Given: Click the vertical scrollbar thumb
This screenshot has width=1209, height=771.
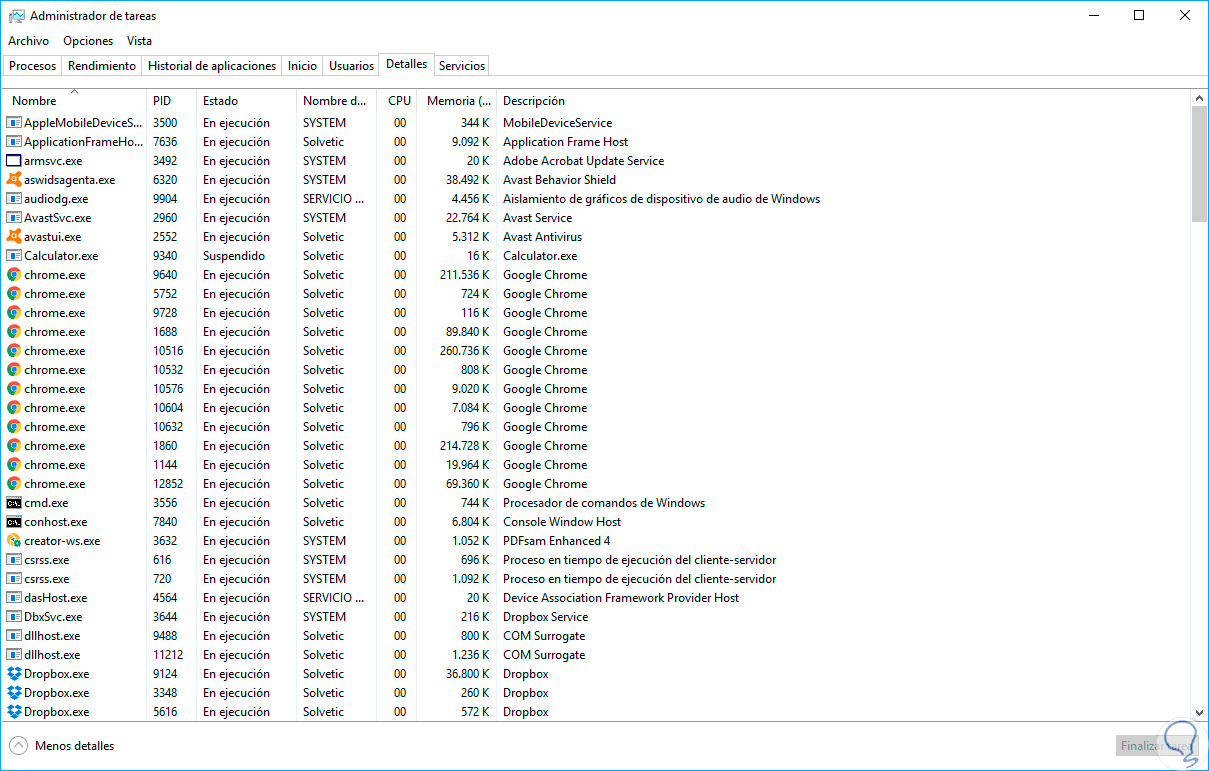Looking at the screenshot, I should [x=1200, y=164].
